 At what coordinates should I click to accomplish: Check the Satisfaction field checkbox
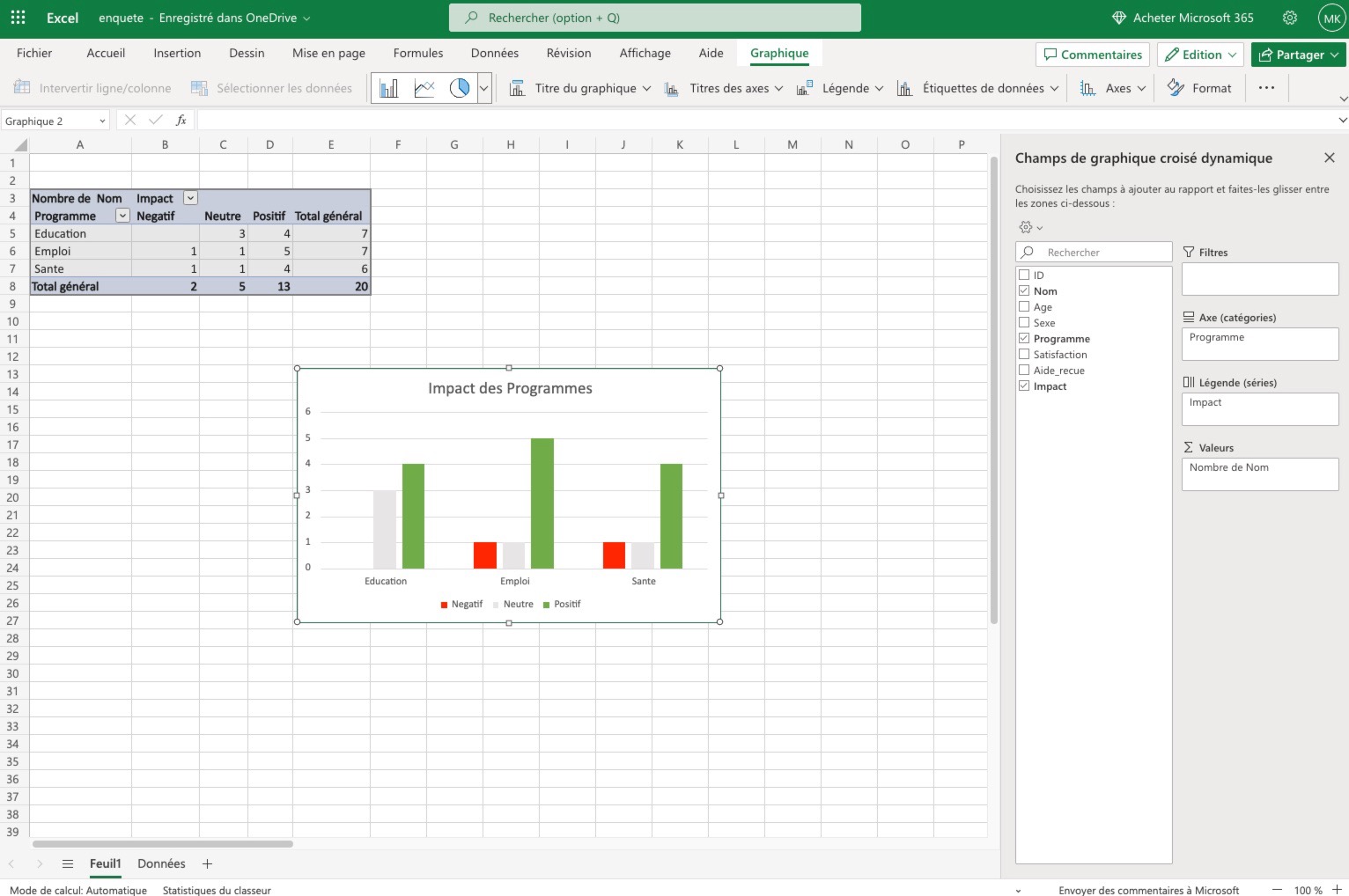pyautogui.click(x=1024, y=354)
